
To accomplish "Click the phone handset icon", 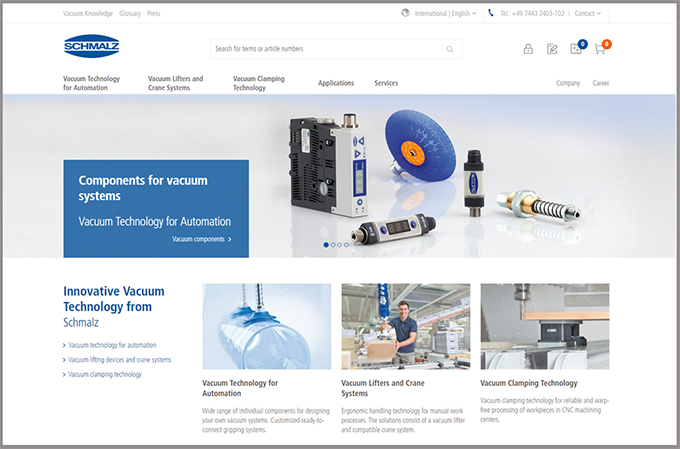I will tap(491, 14).
